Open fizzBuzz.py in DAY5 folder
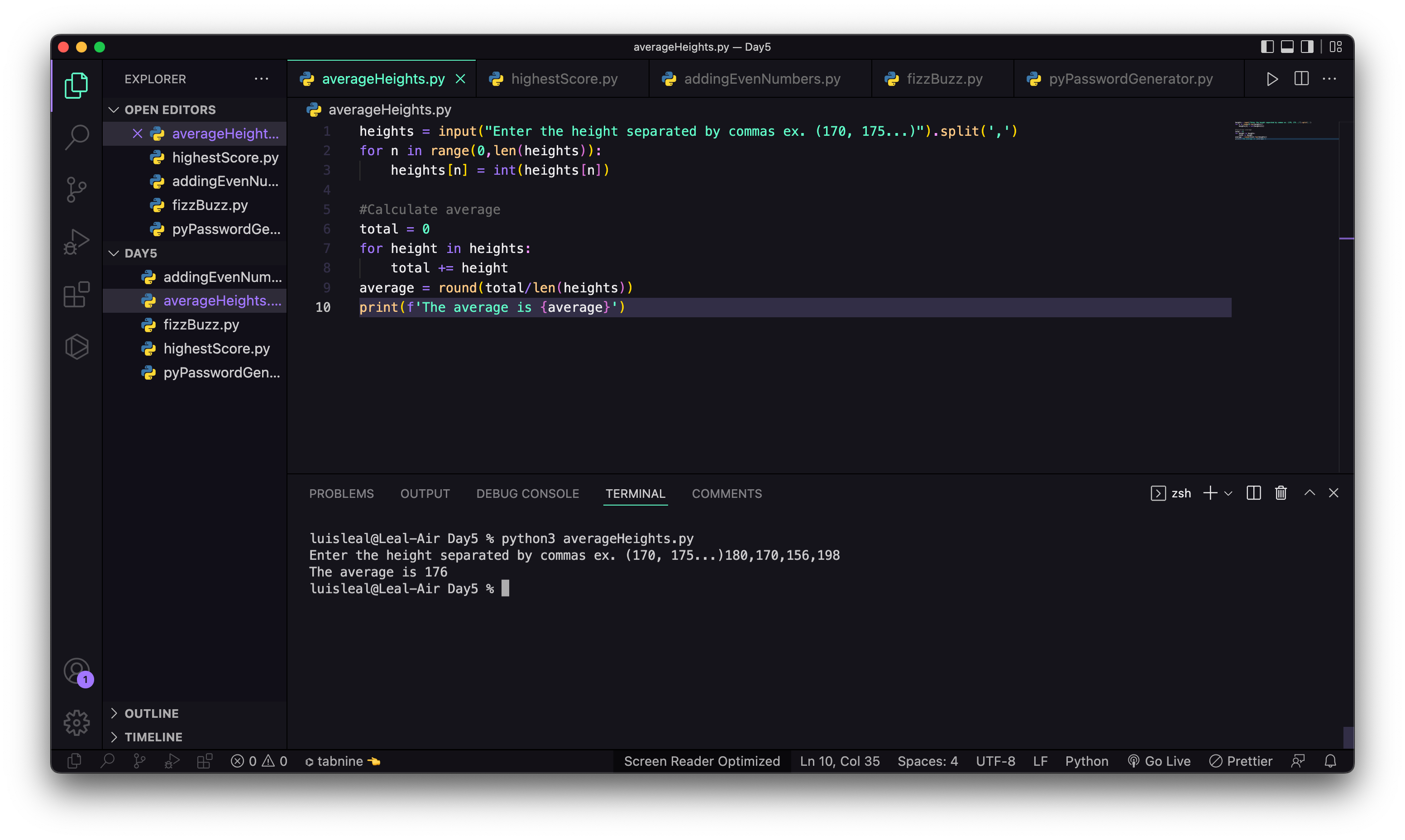This screenshot has height=840, width=1405. (x=195, y=325)
